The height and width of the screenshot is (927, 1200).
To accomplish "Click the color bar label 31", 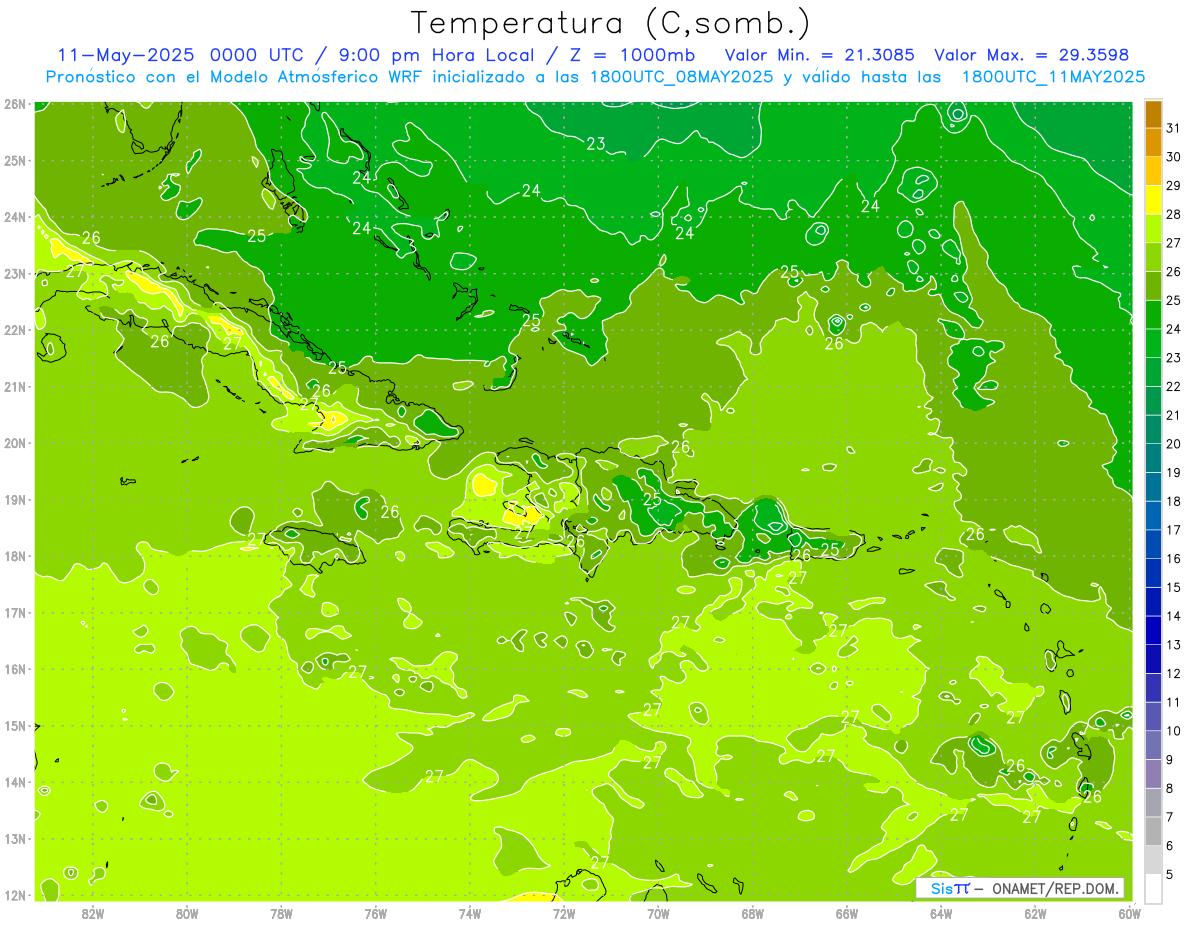I will (x=1173, y=128).
